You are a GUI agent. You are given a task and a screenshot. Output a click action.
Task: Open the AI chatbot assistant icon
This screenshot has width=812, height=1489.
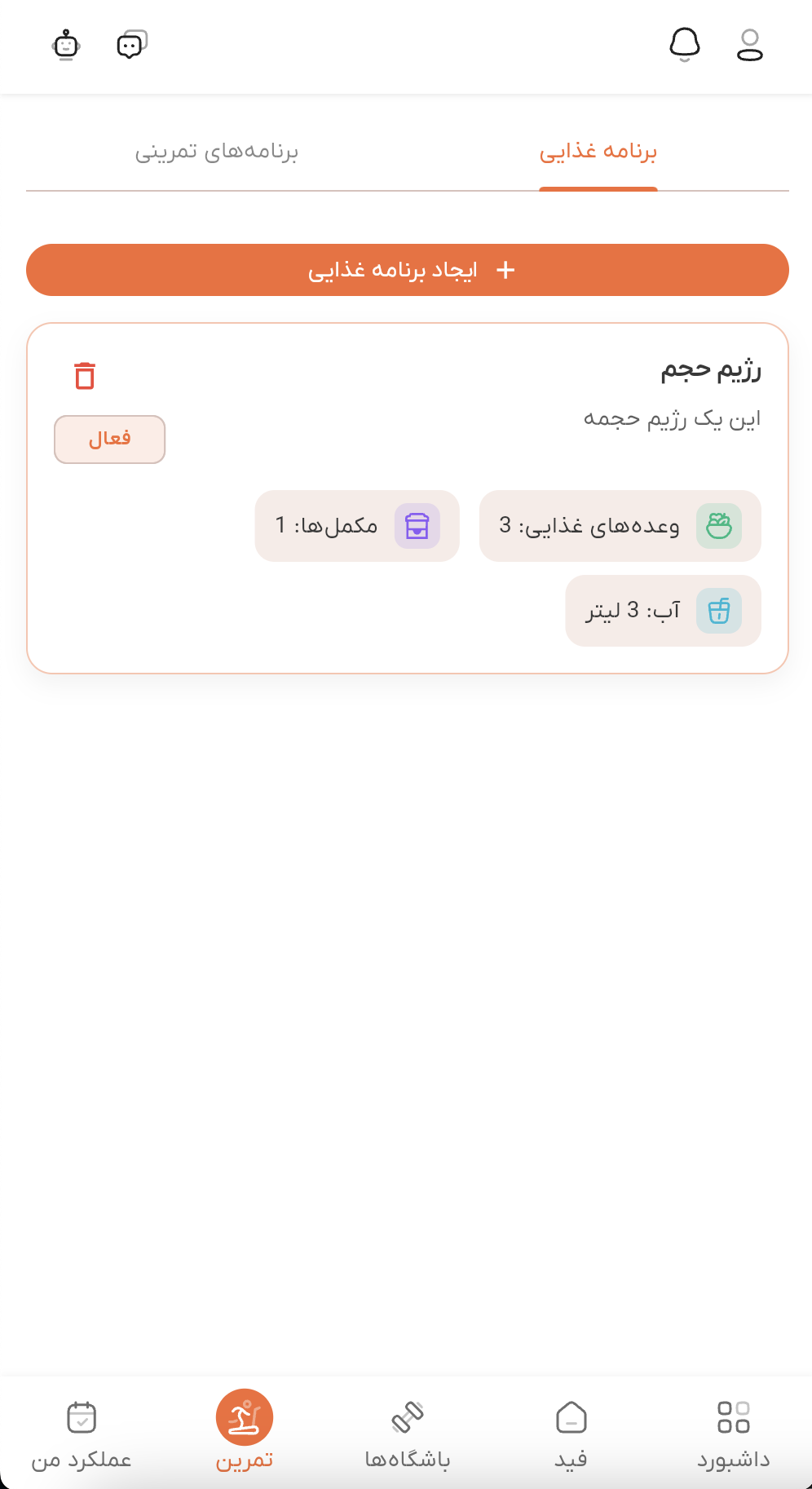[66, 45]
